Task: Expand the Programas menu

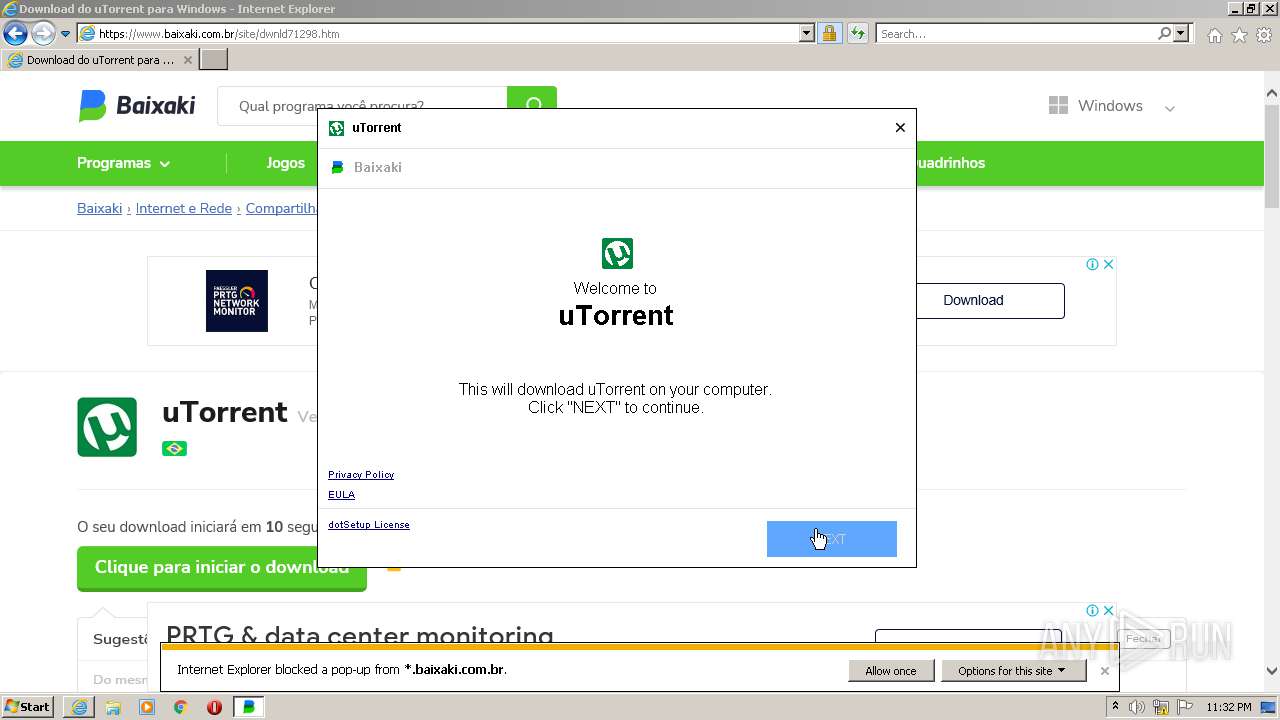Action: pos(123,163)
